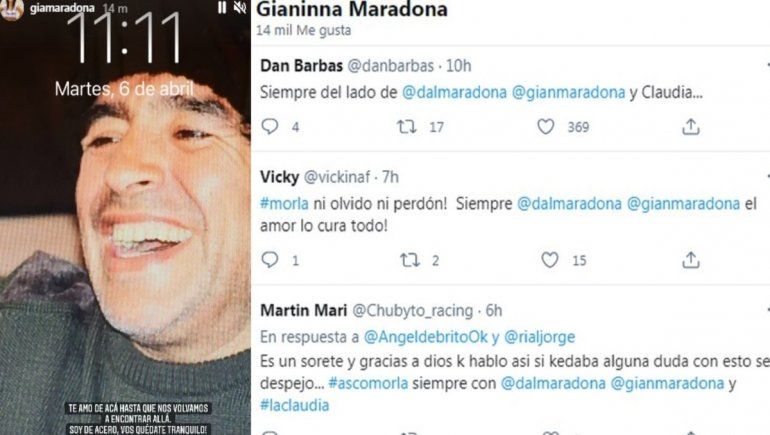Unmute the story sound icon

tap(240, 7)
